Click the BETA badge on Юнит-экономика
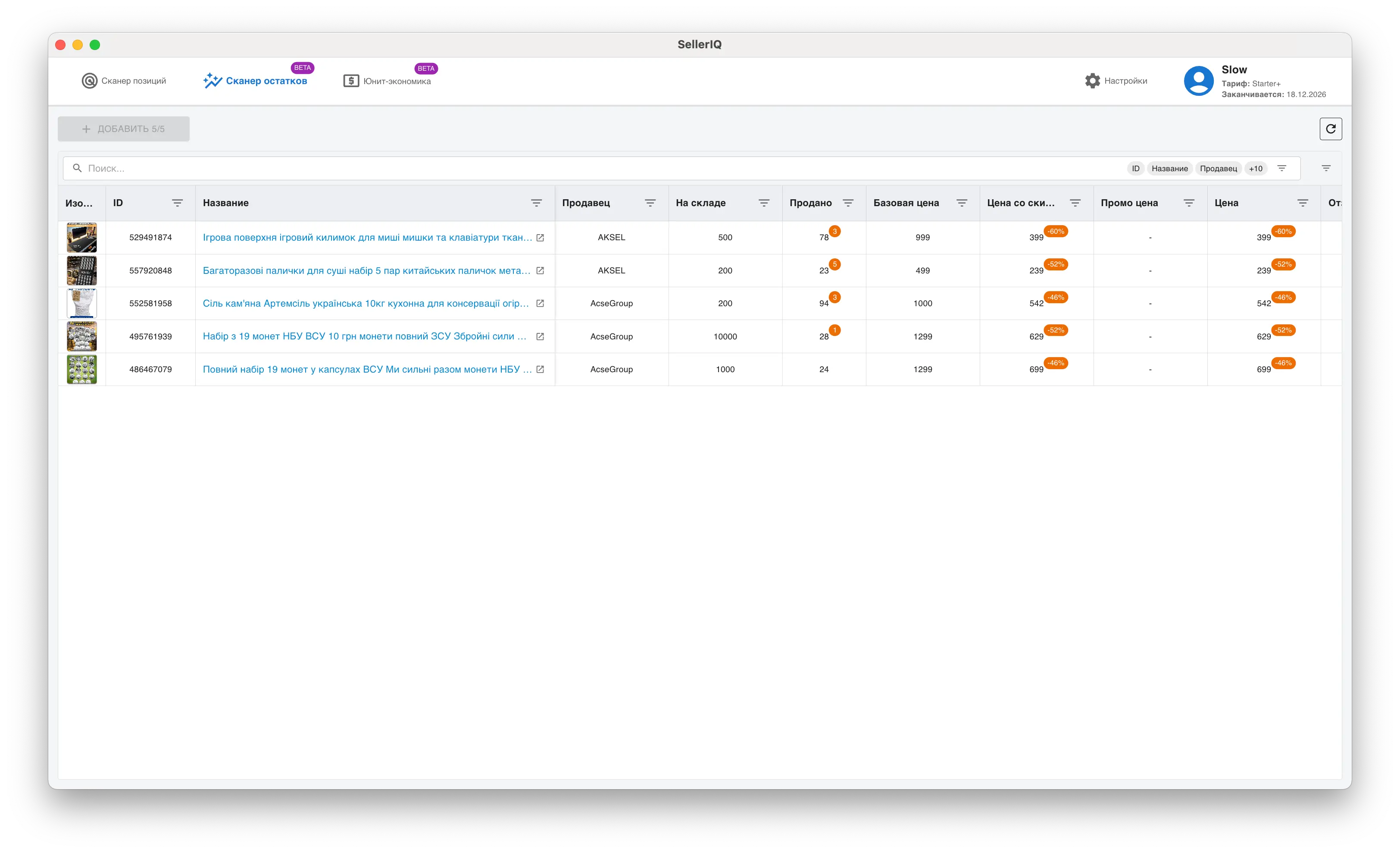Viewport: 1400px width, 853px height. pyautogui.click(x=425, y=68)
